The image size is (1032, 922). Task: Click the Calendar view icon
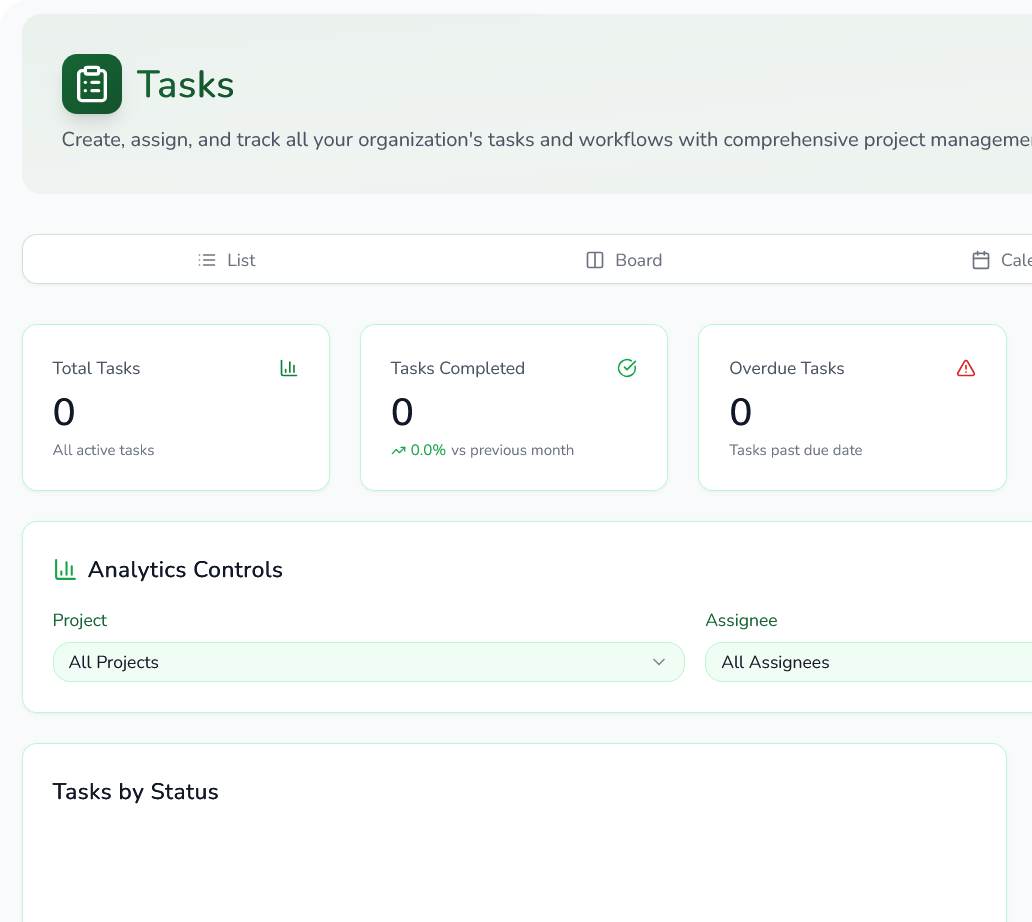tap(982, 259)
